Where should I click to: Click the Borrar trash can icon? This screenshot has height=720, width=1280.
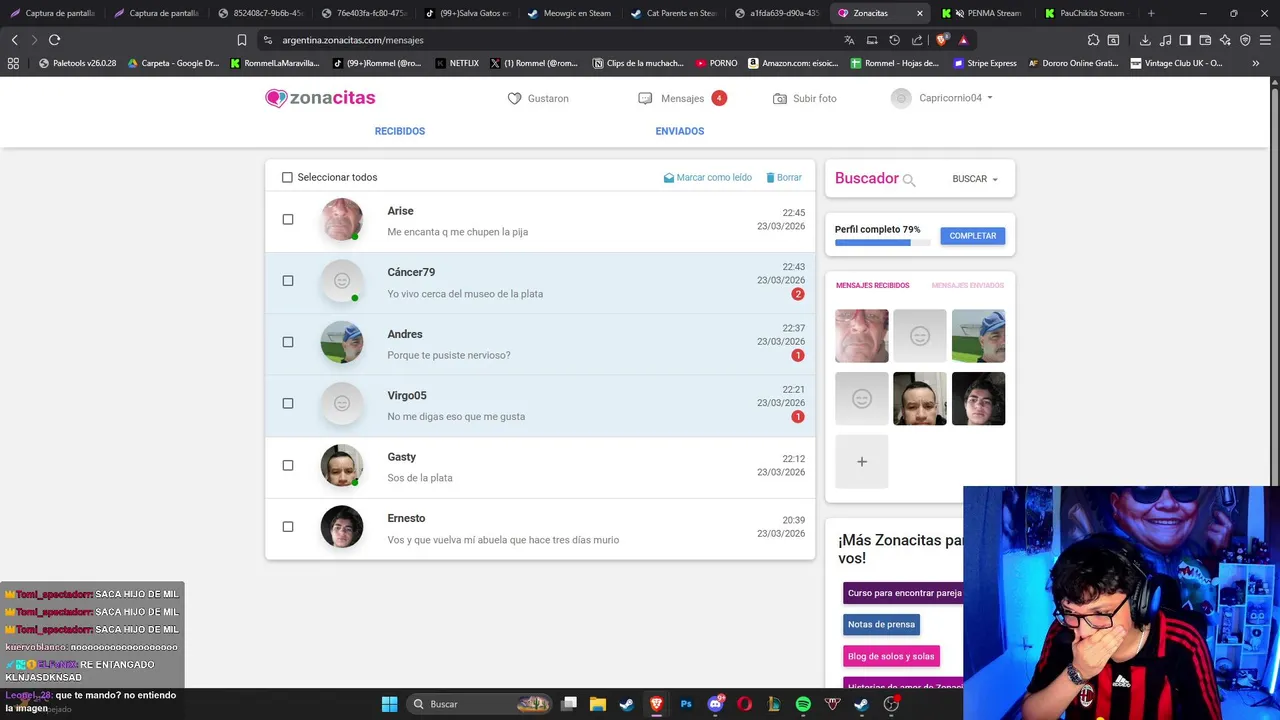pyautogui.click(x=770, y=178)
